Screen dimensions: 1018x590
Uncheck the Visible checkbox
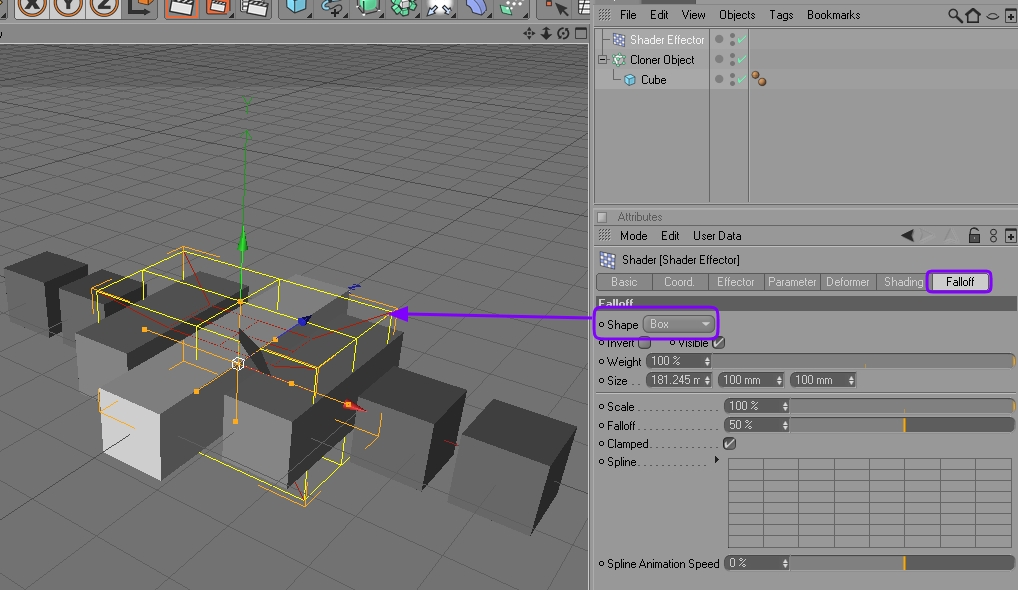coord(718,343)
